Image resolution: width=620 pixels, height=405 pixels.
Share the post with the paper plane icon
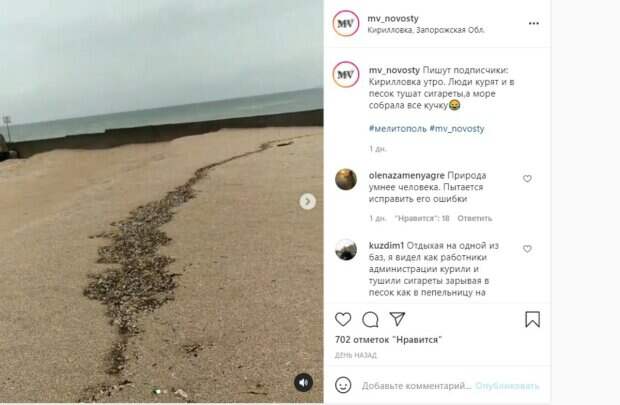coord(397,319)
